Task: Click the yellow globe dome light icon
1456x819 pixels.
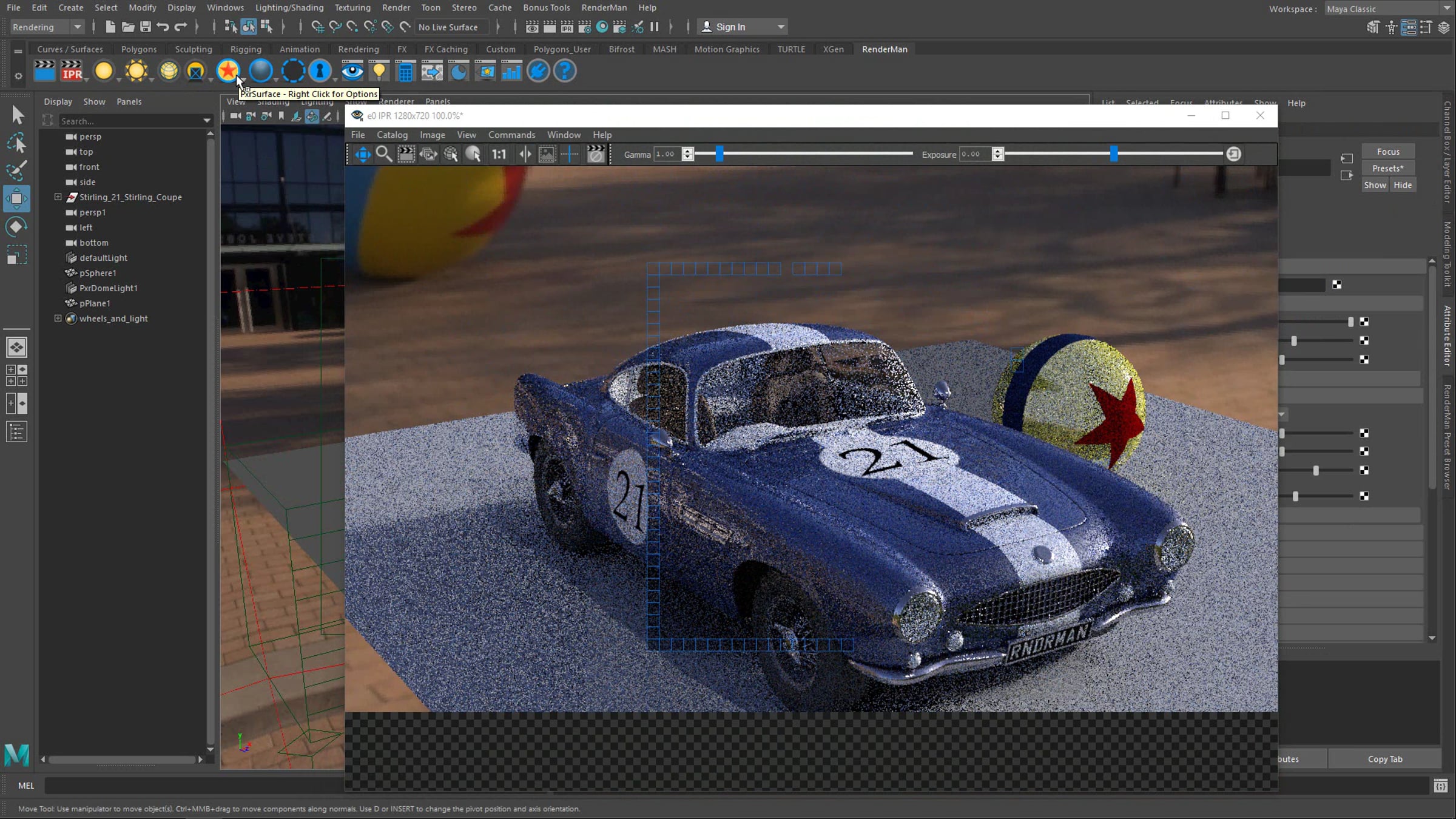Action: click(x=169, y=72)
